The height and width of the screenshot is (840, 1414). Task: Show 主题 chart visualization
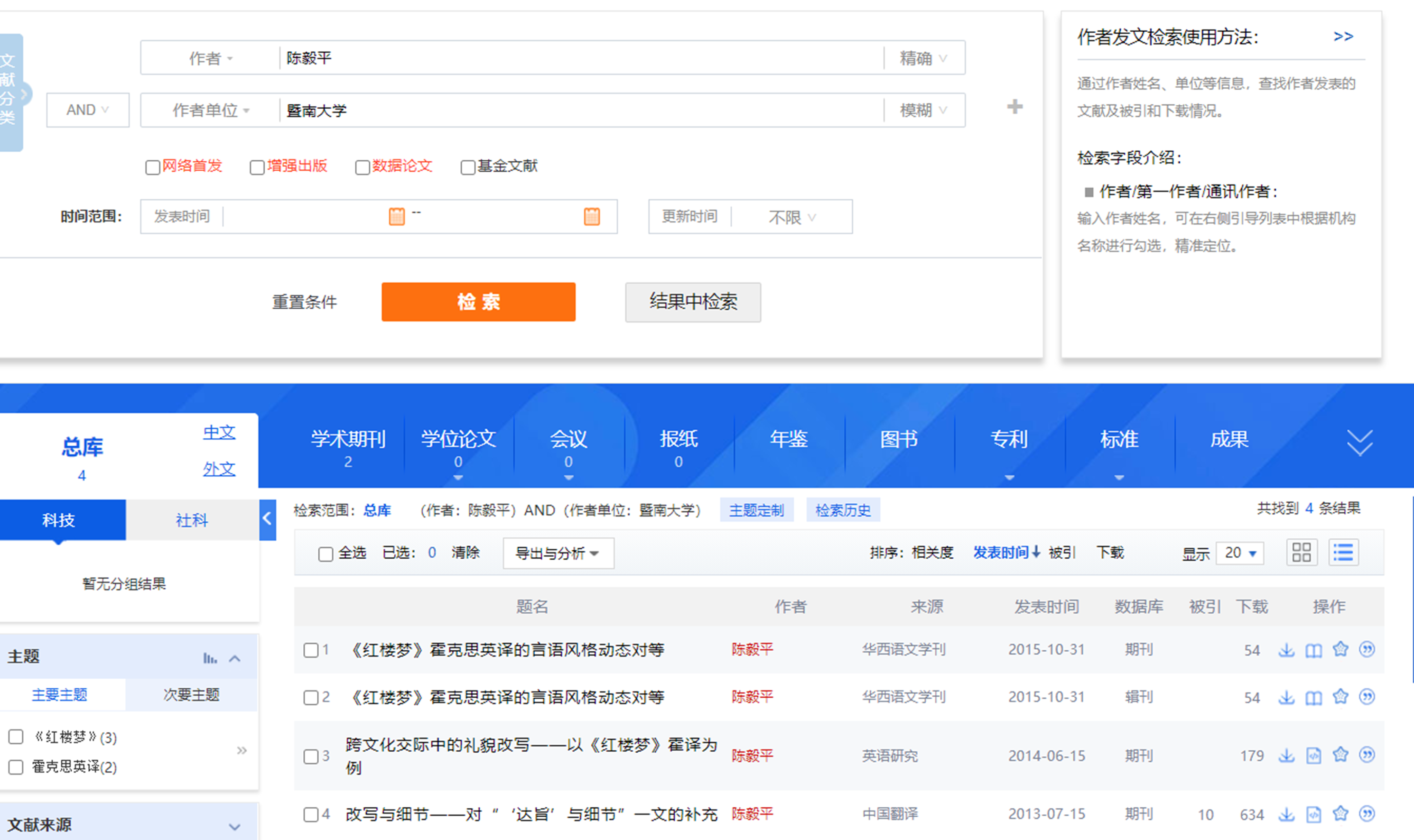[x=210, y=658]
